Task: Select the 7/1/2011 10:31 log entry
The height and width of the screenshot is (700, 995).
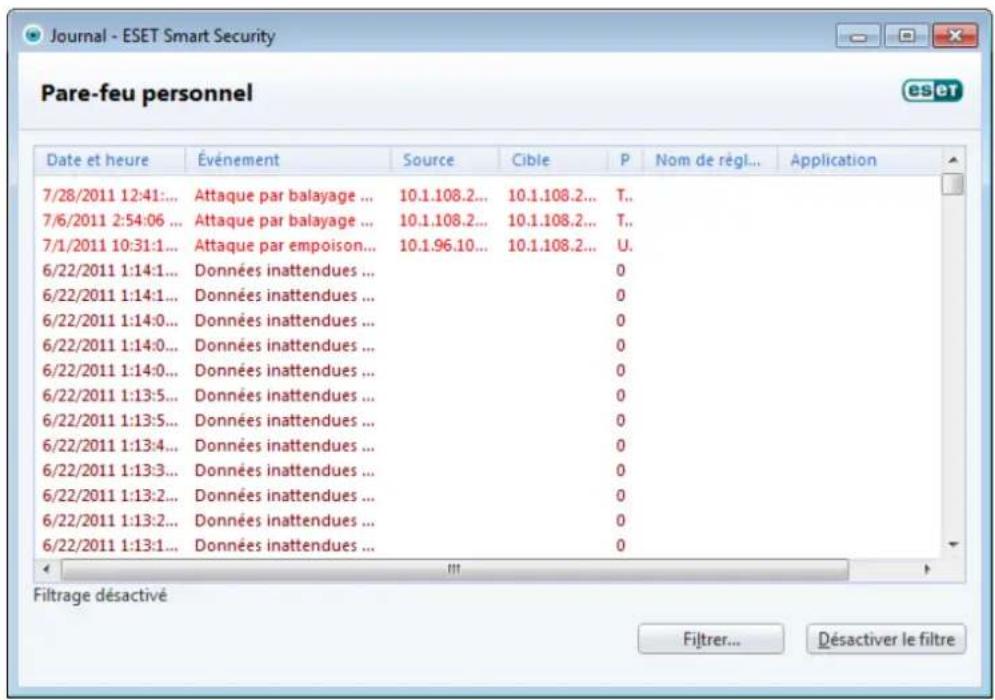Action: pyautogui.click(x=486, y=246)
